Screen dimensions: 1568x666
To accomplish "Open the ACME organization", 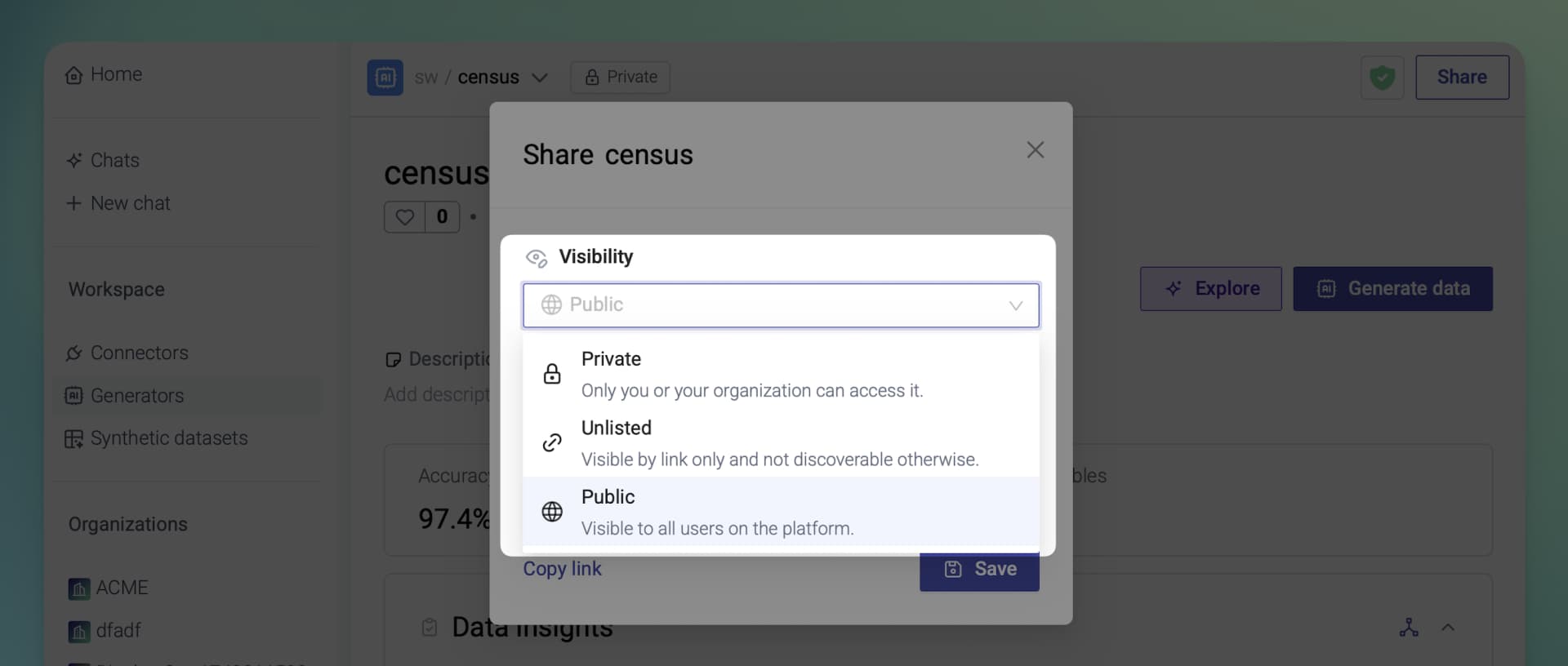I will pyautogui.click(x=109, y=588).
